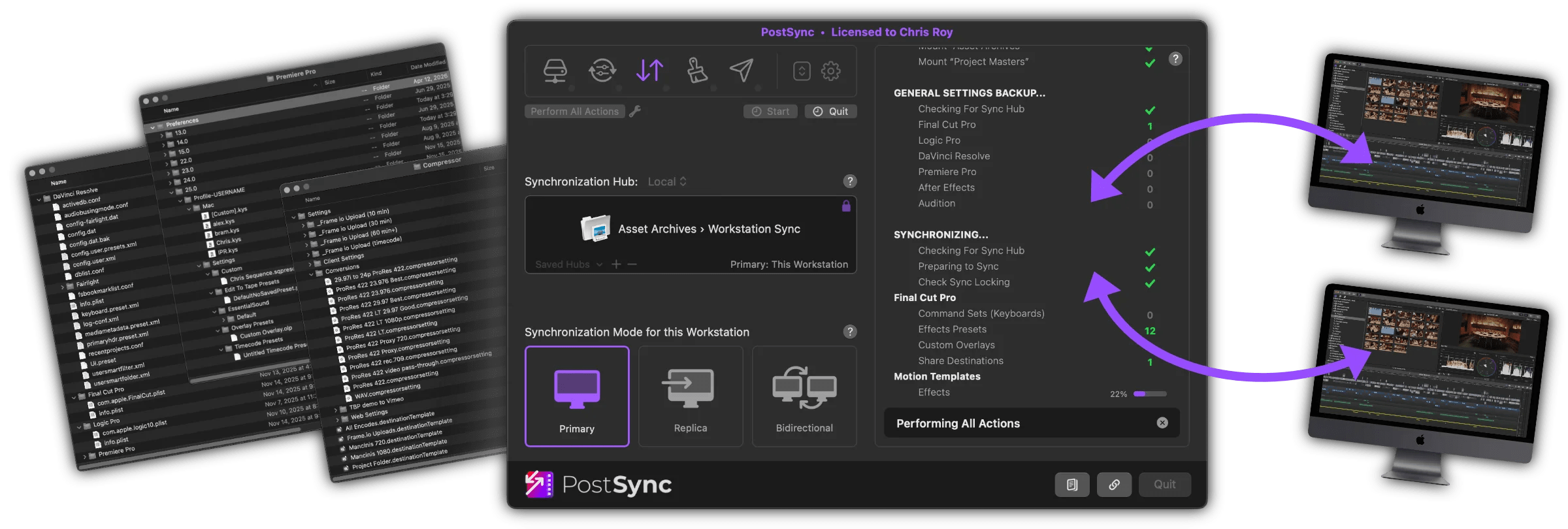Click the upper iMac monitor thumbnail
This screenshot has width=1568, height=529.
(1428, 153)
